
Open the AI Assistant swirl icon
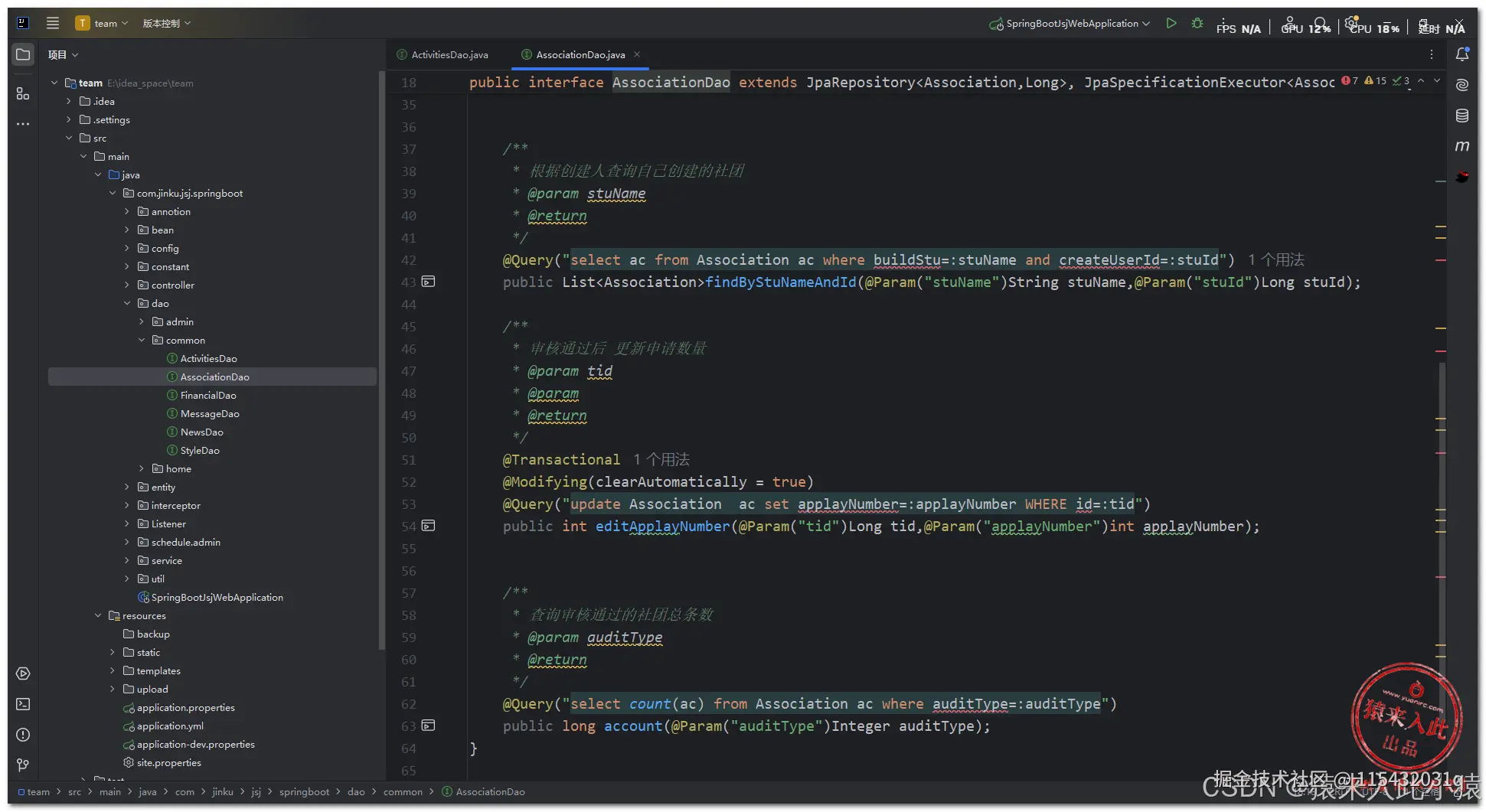tap(1462, 85)
